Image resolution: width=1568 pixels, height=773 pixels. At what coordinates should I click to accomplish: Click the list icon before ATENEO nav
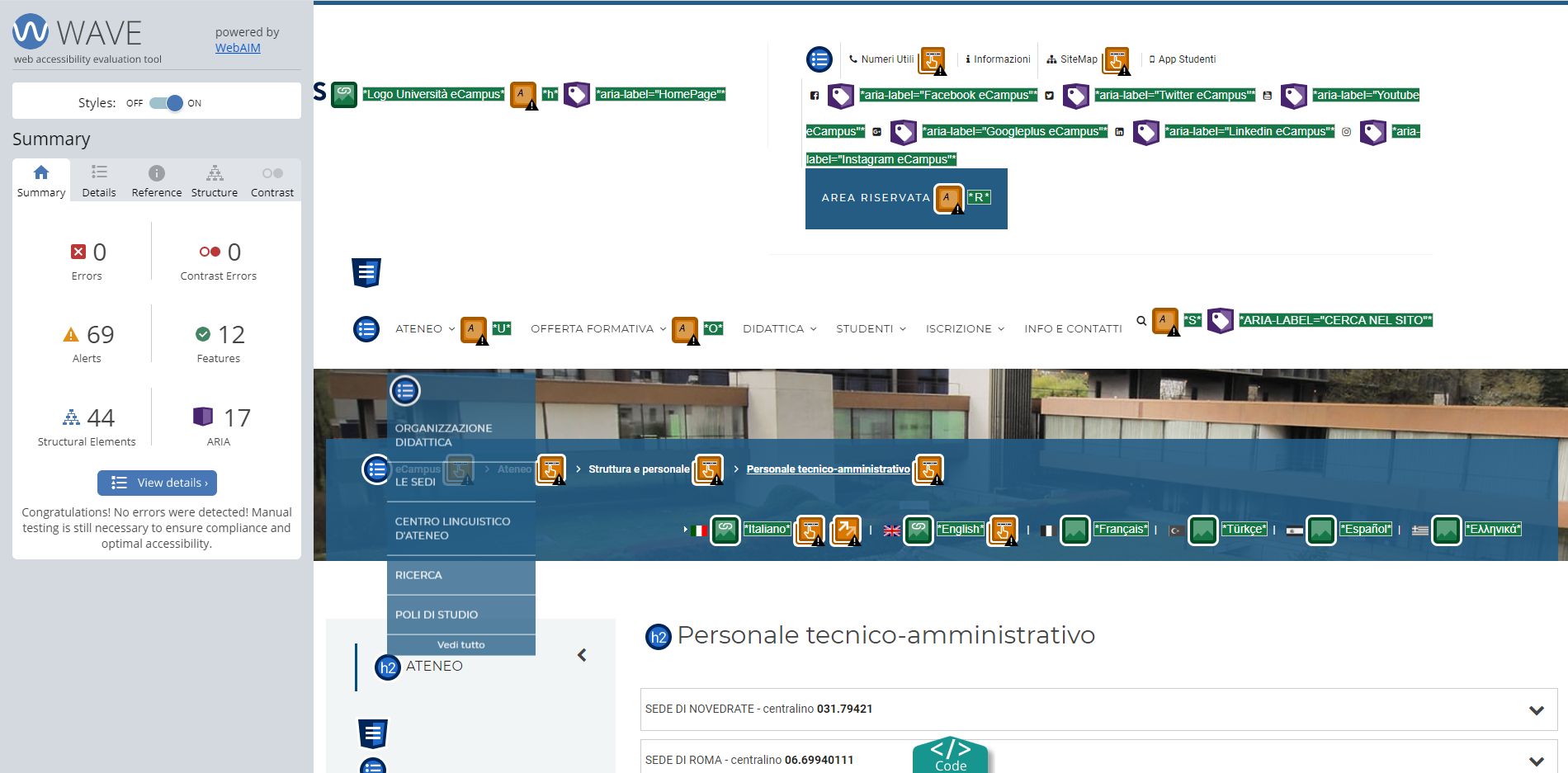[366, 329]
